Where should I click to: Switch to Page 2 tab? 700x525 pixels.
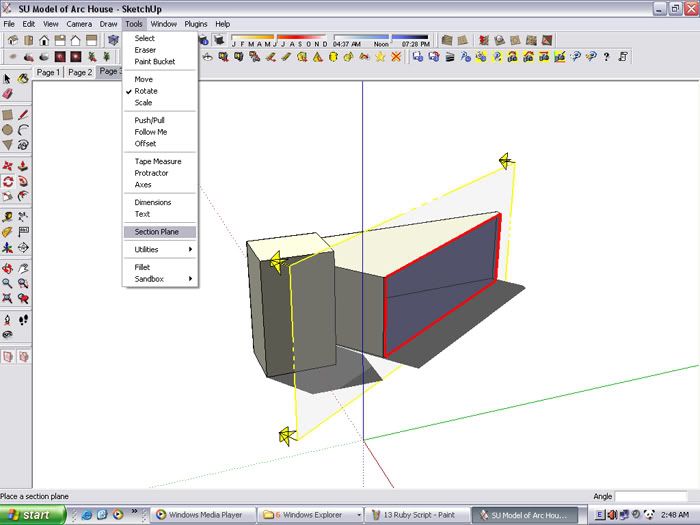tap(79, 72)
